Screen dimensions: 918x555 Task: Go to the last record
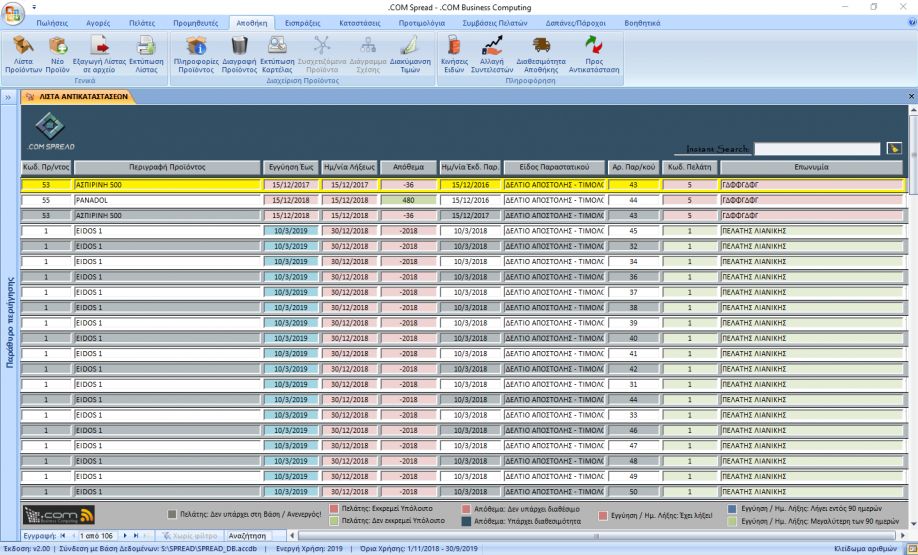tap(136, 536)
